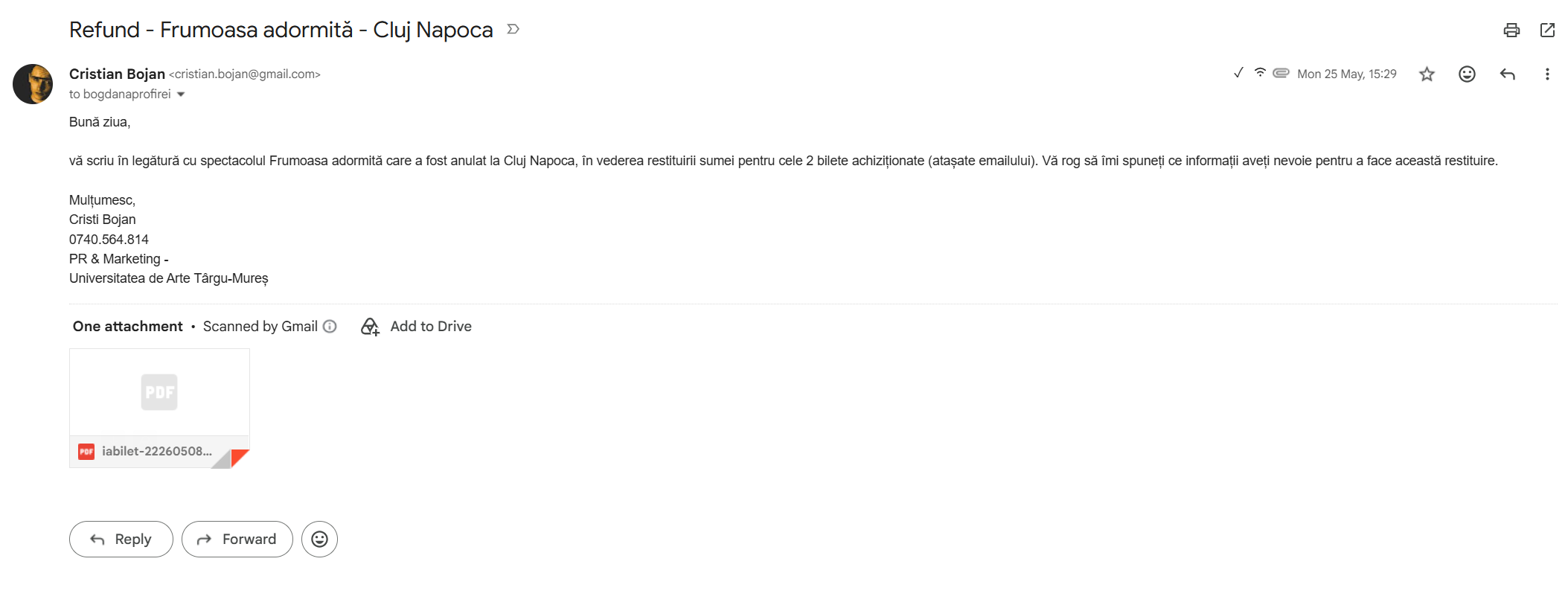Open the email in a new window
Viewport: 1568px width, 608px height.
[1547, 30]
